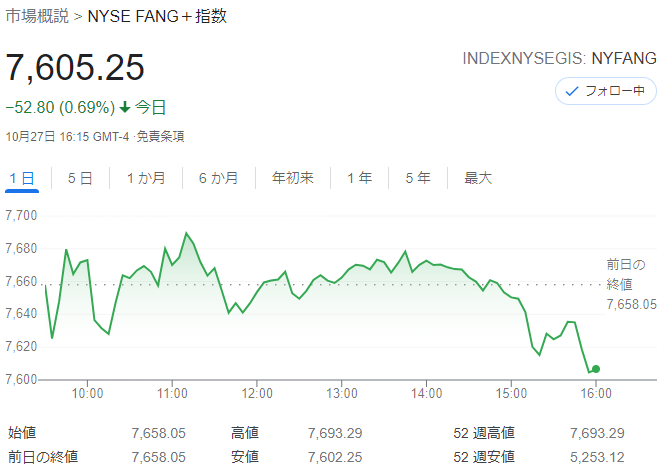Click the 前日の終値 7,658.05 chart annotation
Viewport: 670px width, 476px height.
tap(631, 285)
